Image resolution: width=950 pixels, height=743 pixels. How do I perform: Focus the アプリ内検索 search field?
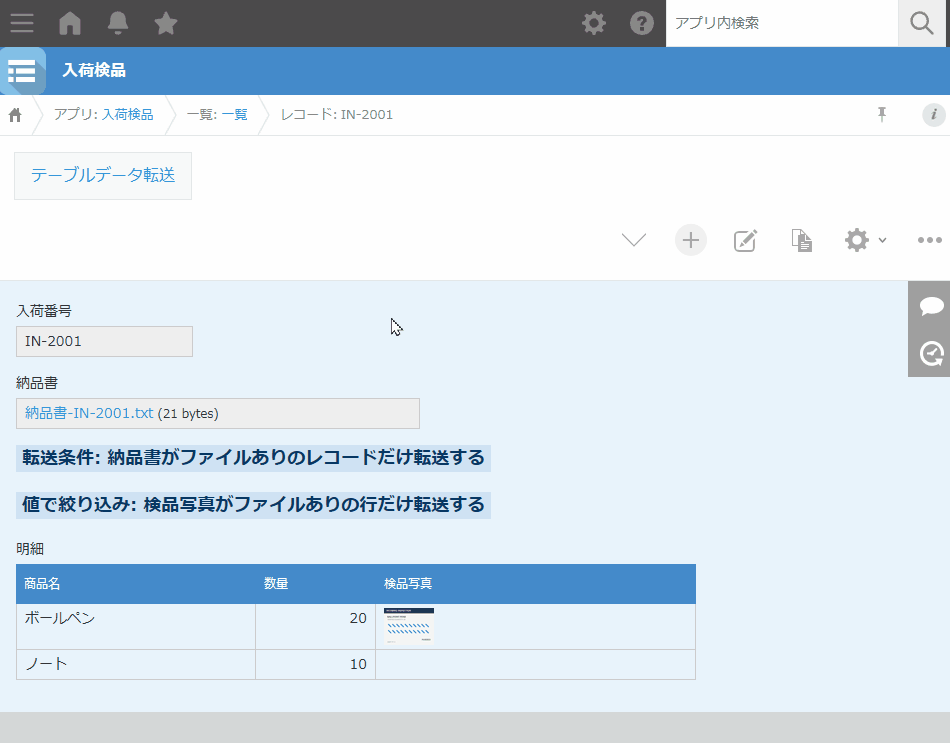pyautogui.click(x=782, y=23)
